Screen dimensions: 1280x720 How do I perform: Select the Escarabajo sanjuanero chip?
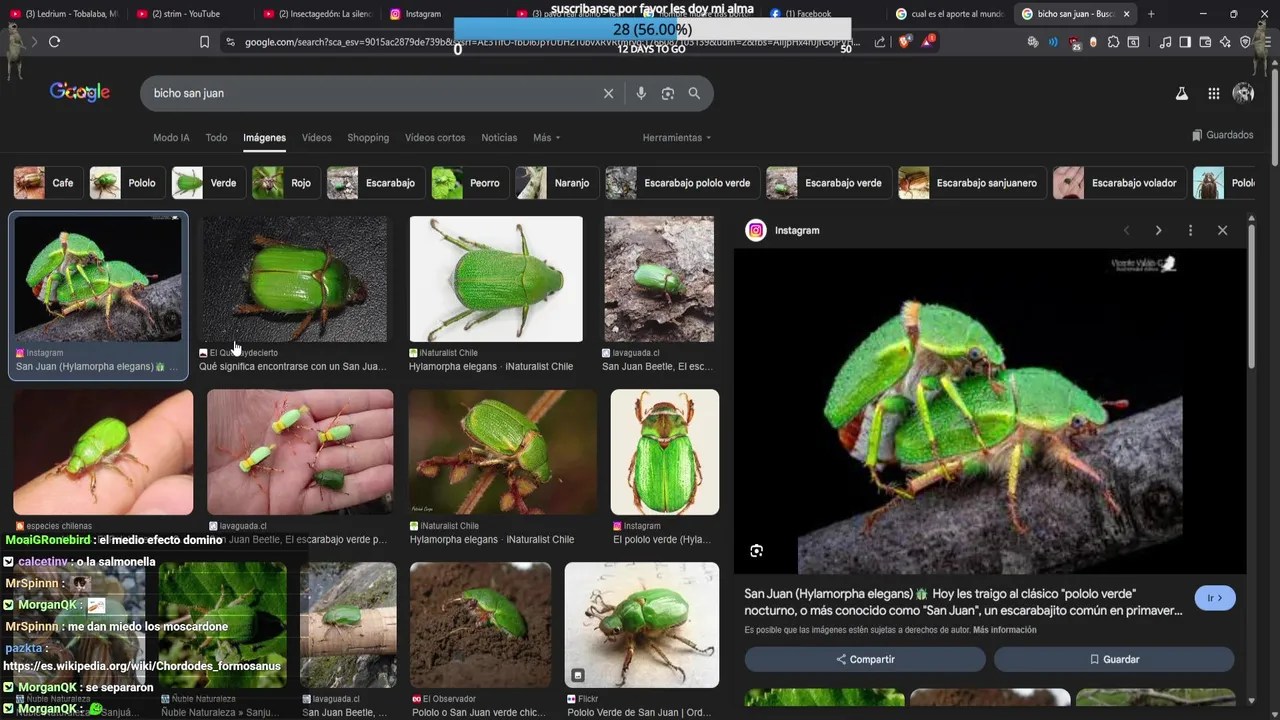(x=970, y=183)
